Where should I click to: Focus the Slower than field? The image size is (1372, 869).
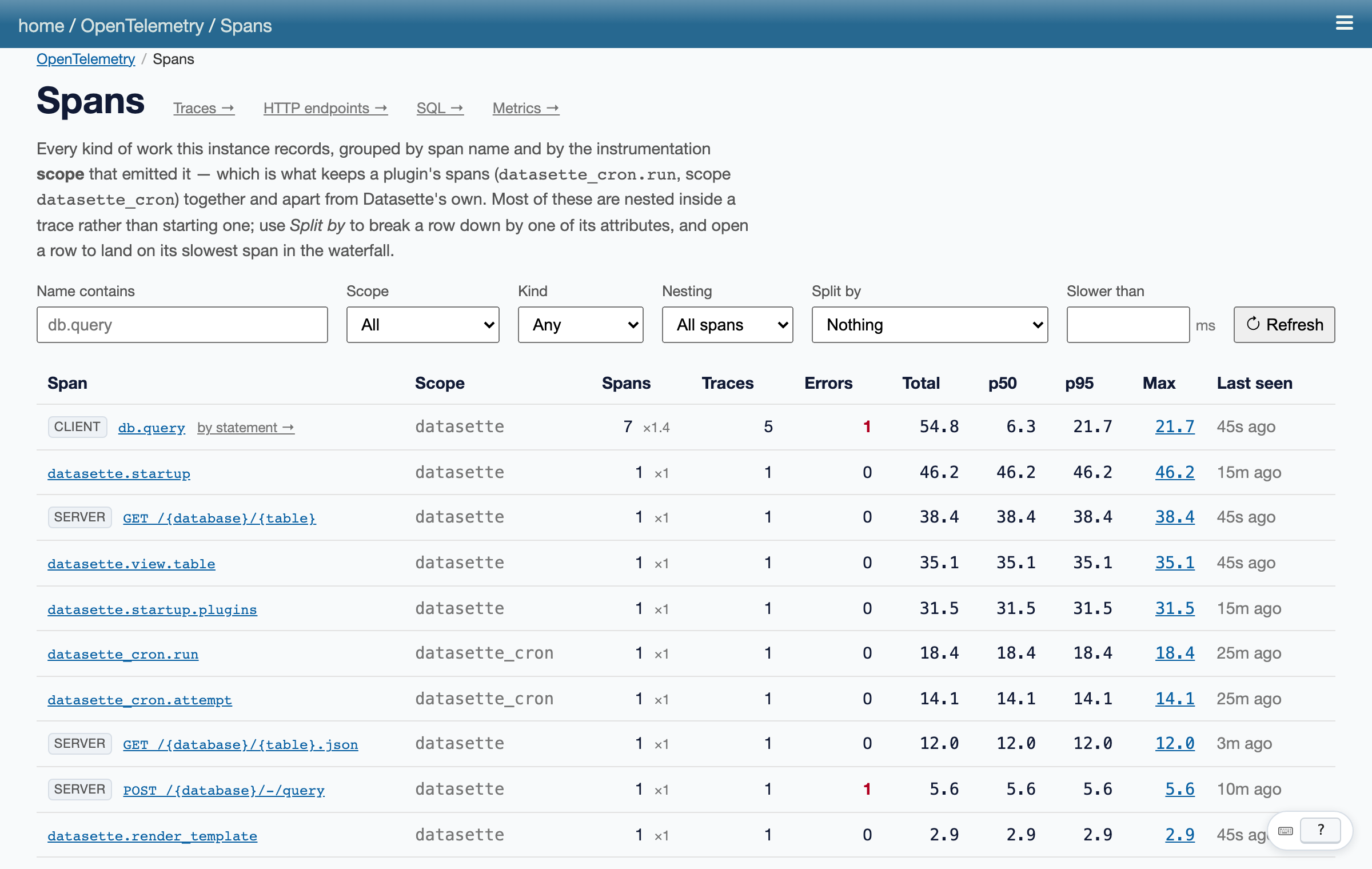(1128, 325)
